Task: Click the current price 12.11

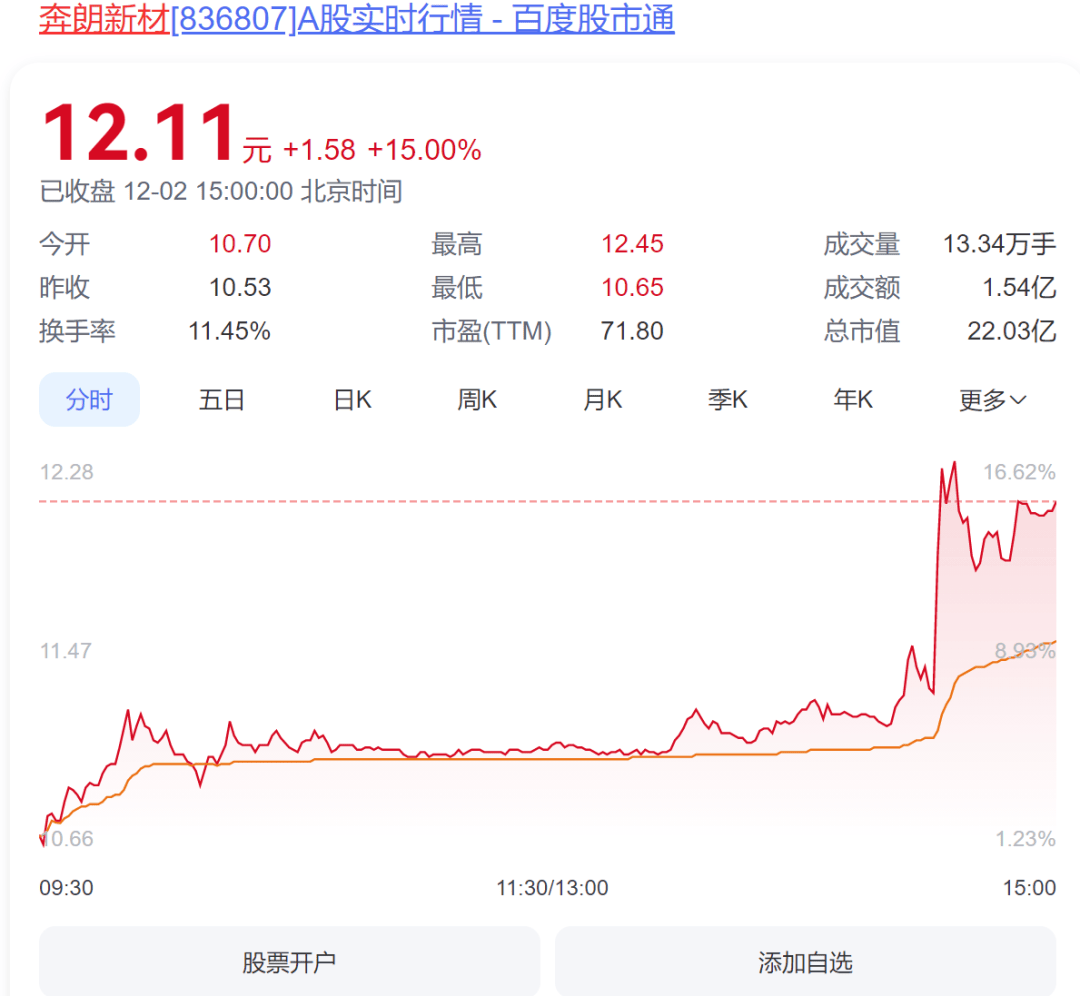Action: coord(140,133)
